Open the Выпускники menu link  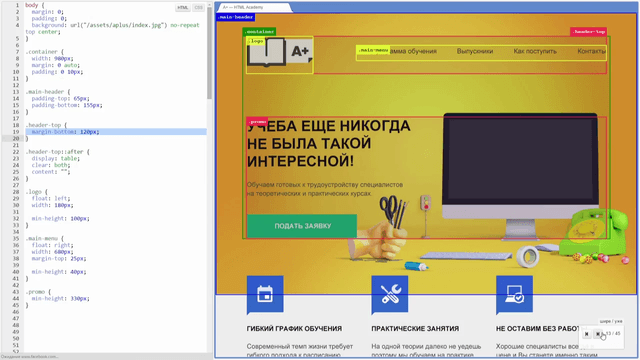pos(475,51)
